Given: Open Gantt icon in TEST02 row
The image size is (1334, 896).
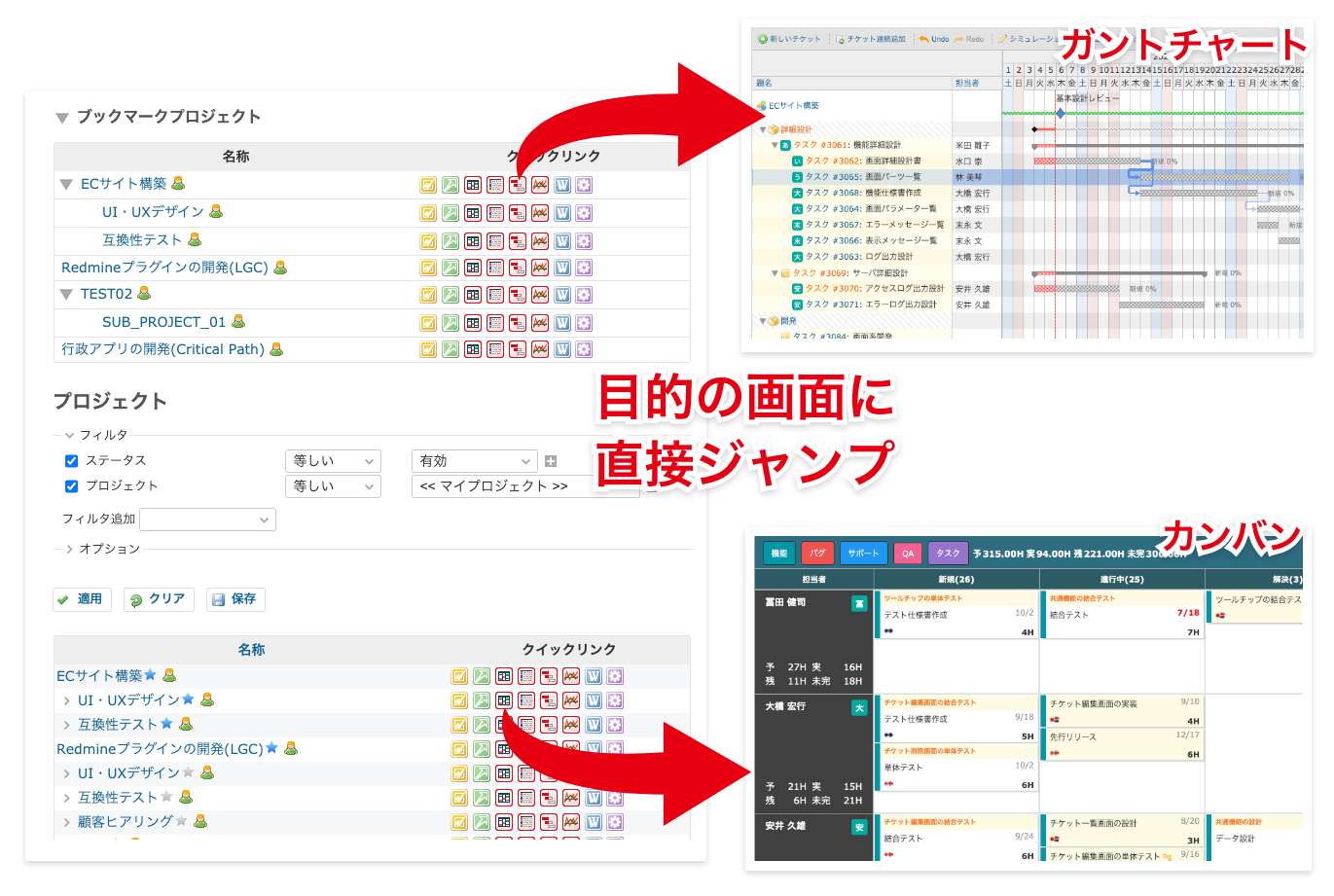Looking at the screenshot, I should click(x=518, y=295).
